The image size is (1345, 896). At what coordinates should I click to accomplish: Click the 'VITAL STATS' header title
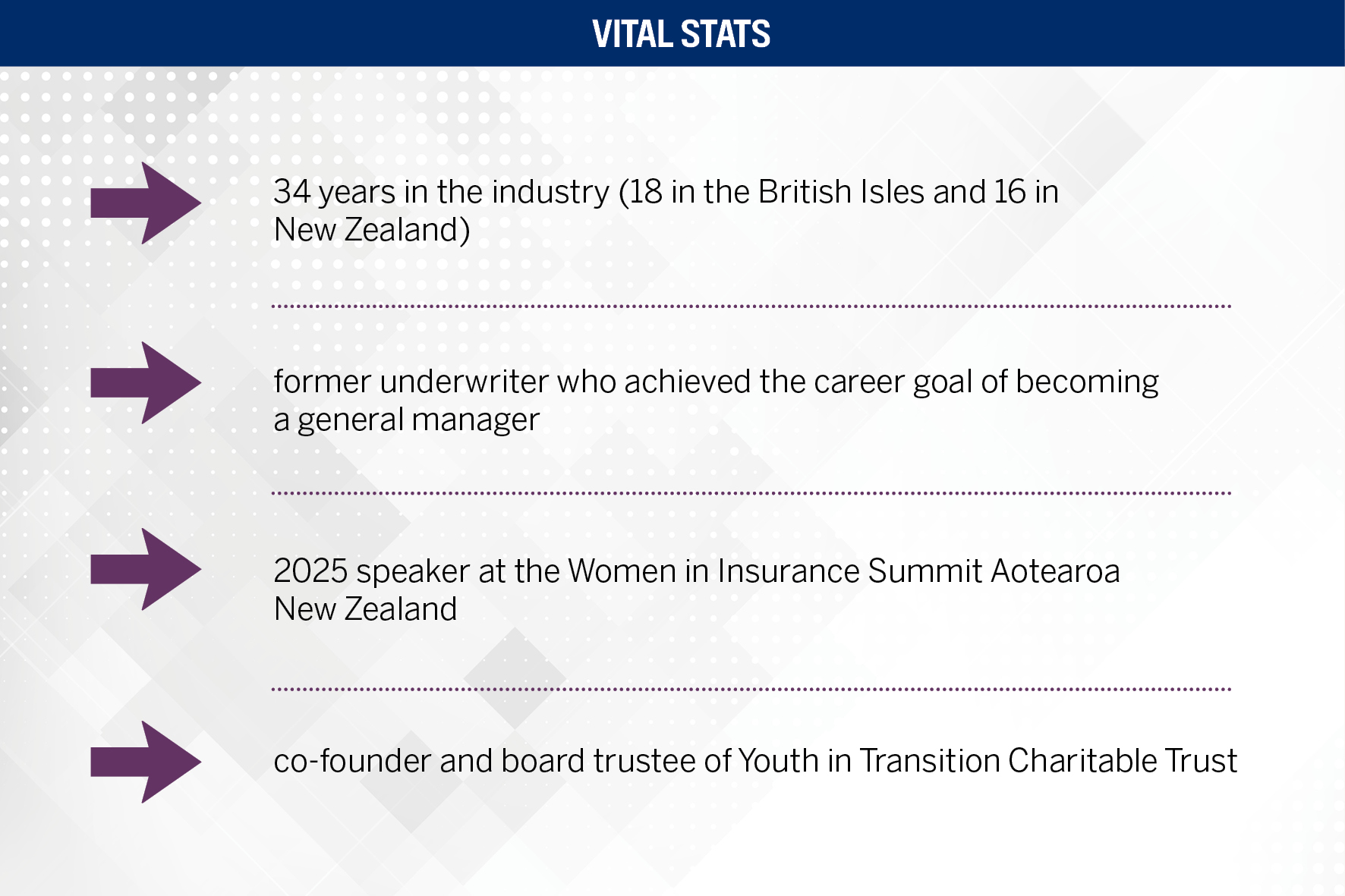click(681, 34)
